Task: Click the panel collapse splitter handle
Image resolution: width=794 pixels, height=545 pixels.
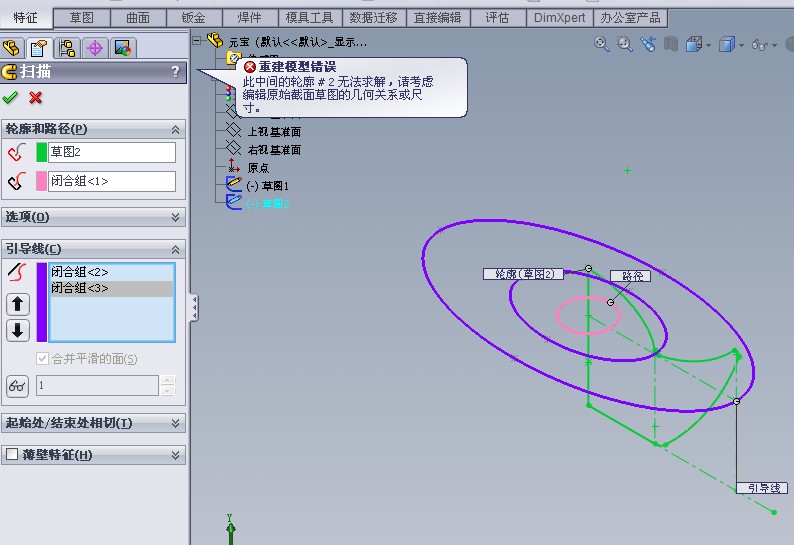Action: 194,307
